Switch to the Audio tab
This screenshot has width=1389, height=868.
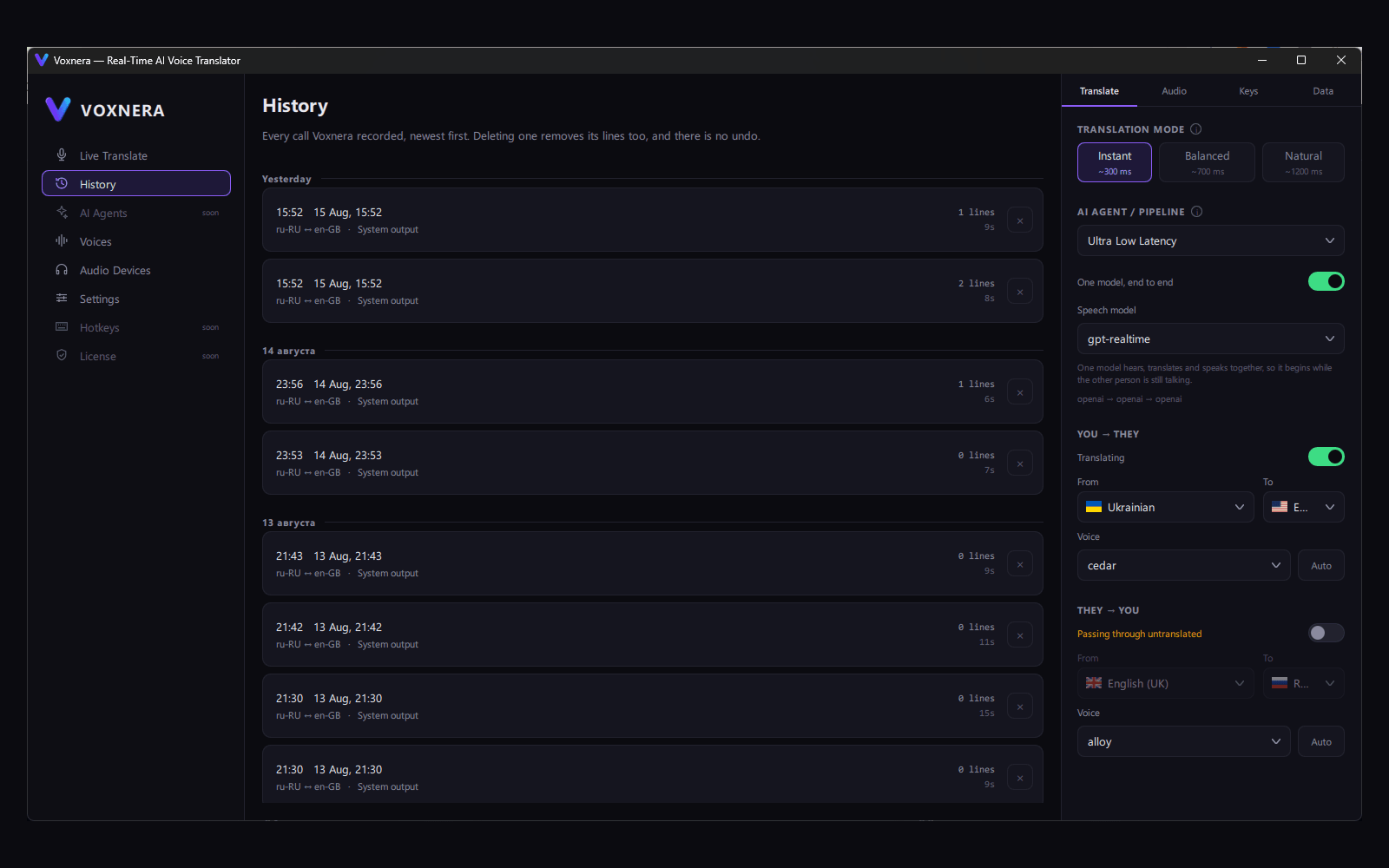[1174, 91]
